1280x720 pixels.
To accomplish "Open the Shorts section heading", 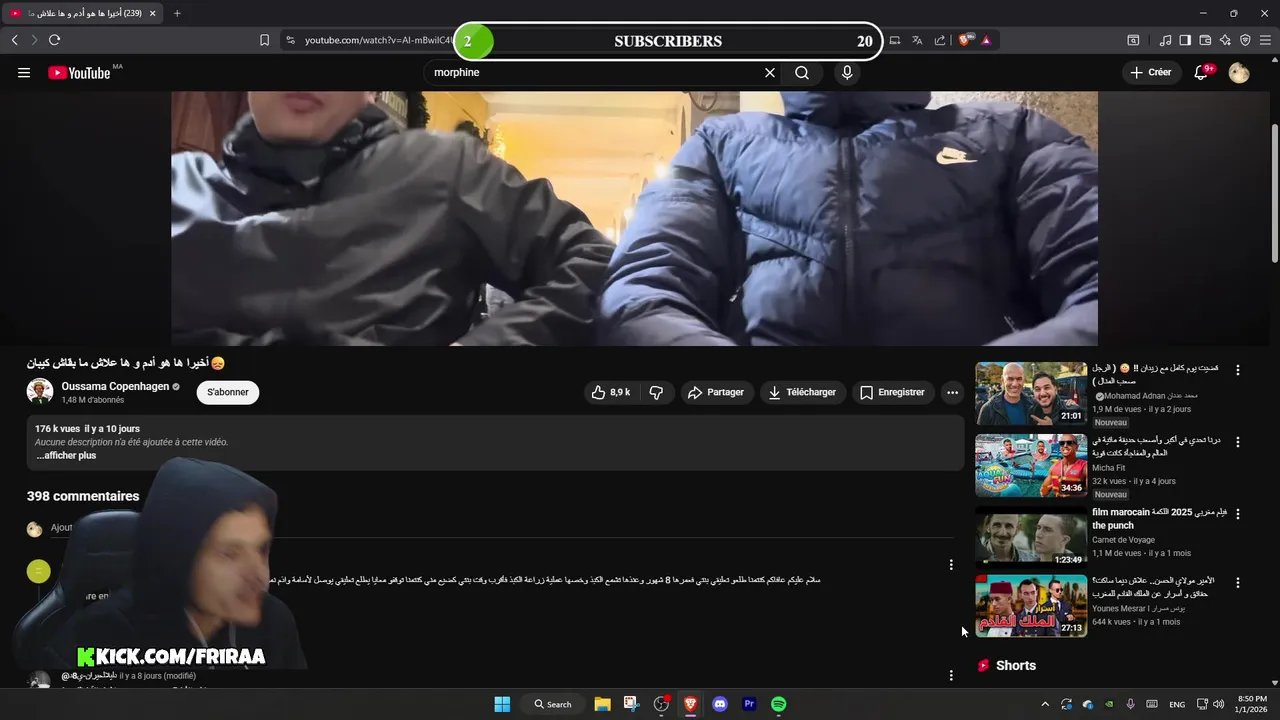I will tap(1006, 665).
